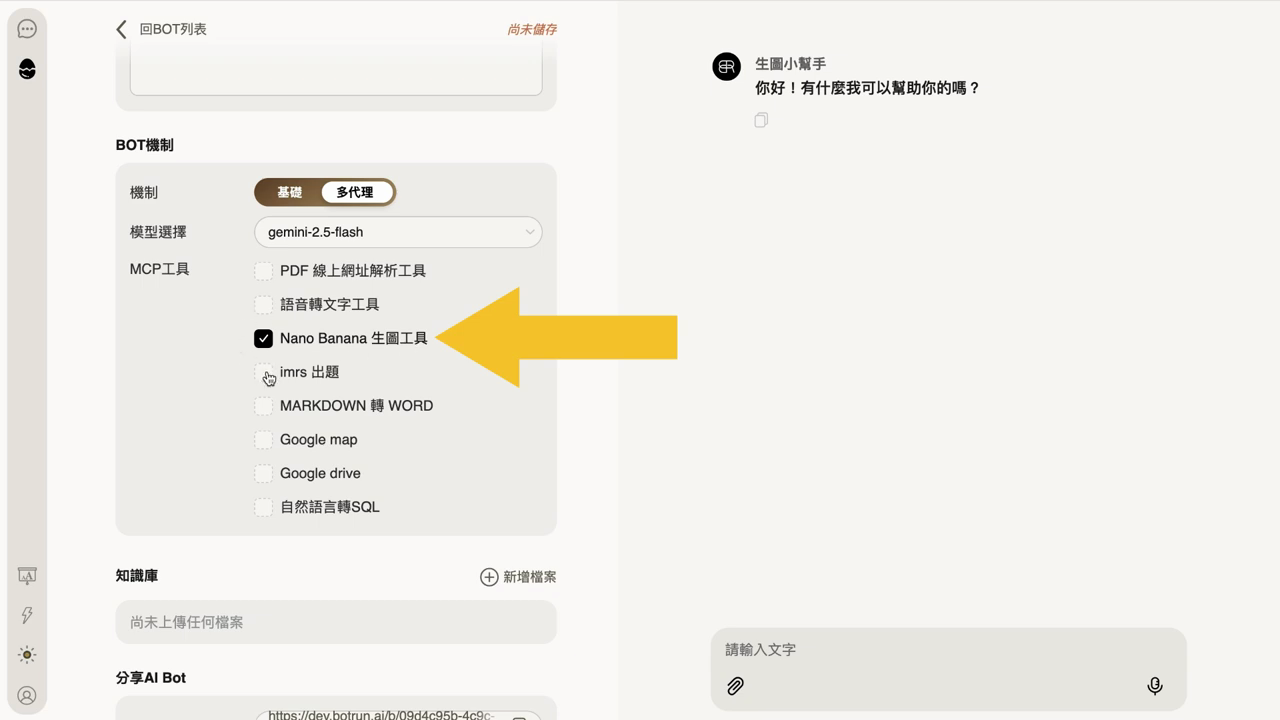Screen dimensions: 1280x720
Task: Switch mechanism to 基礎
Action: click(290, 192)
